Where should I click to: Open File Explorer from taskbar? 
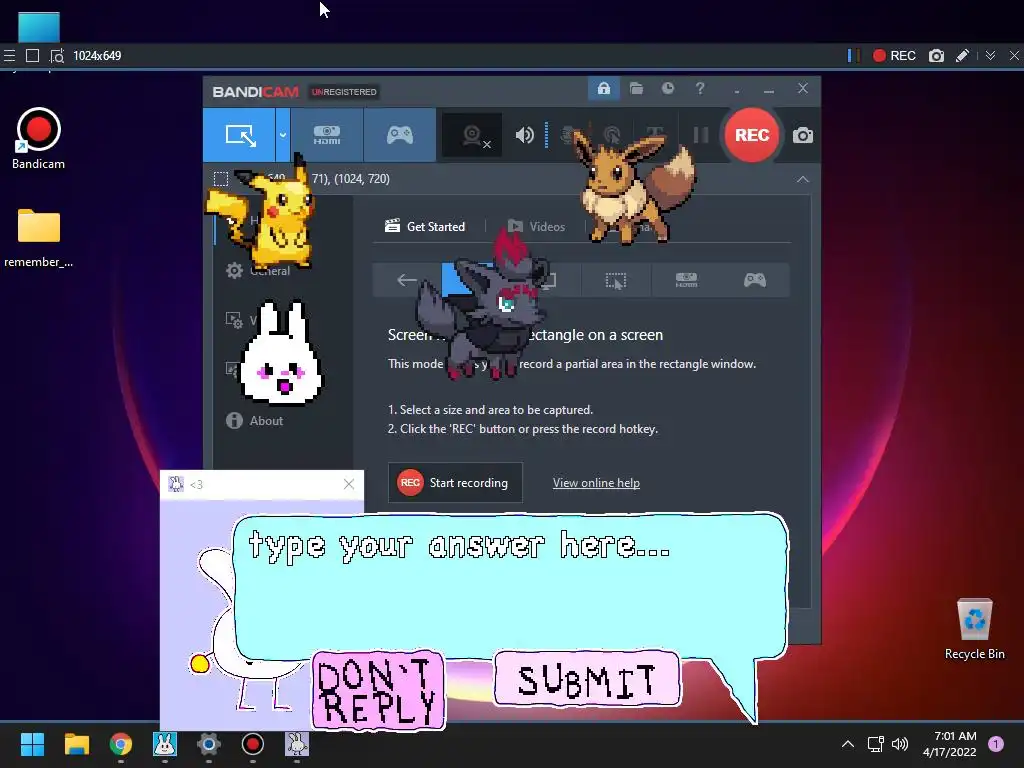[76, 744]
